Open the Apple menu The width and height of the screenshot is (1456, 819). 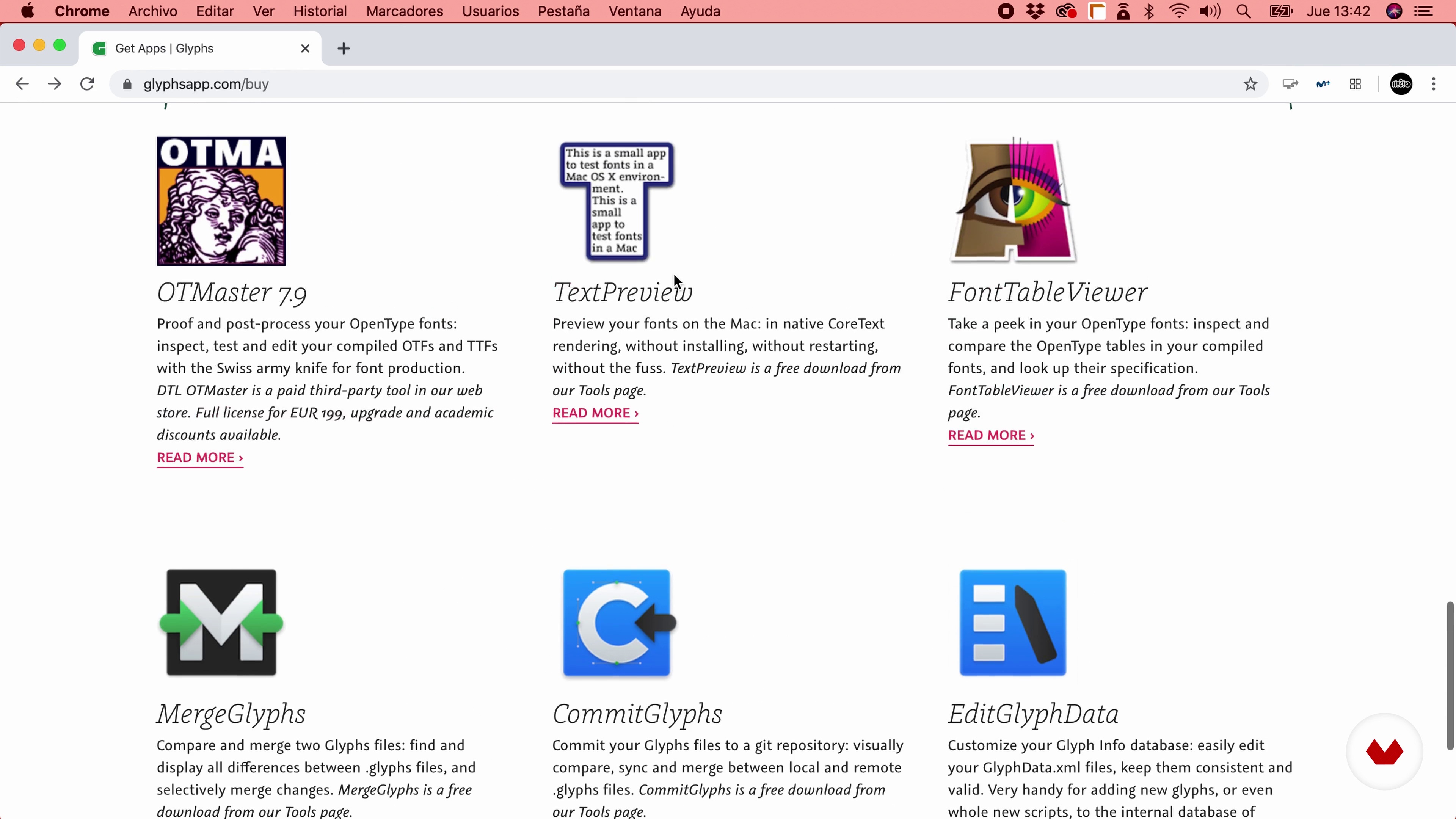pos(27,11)
